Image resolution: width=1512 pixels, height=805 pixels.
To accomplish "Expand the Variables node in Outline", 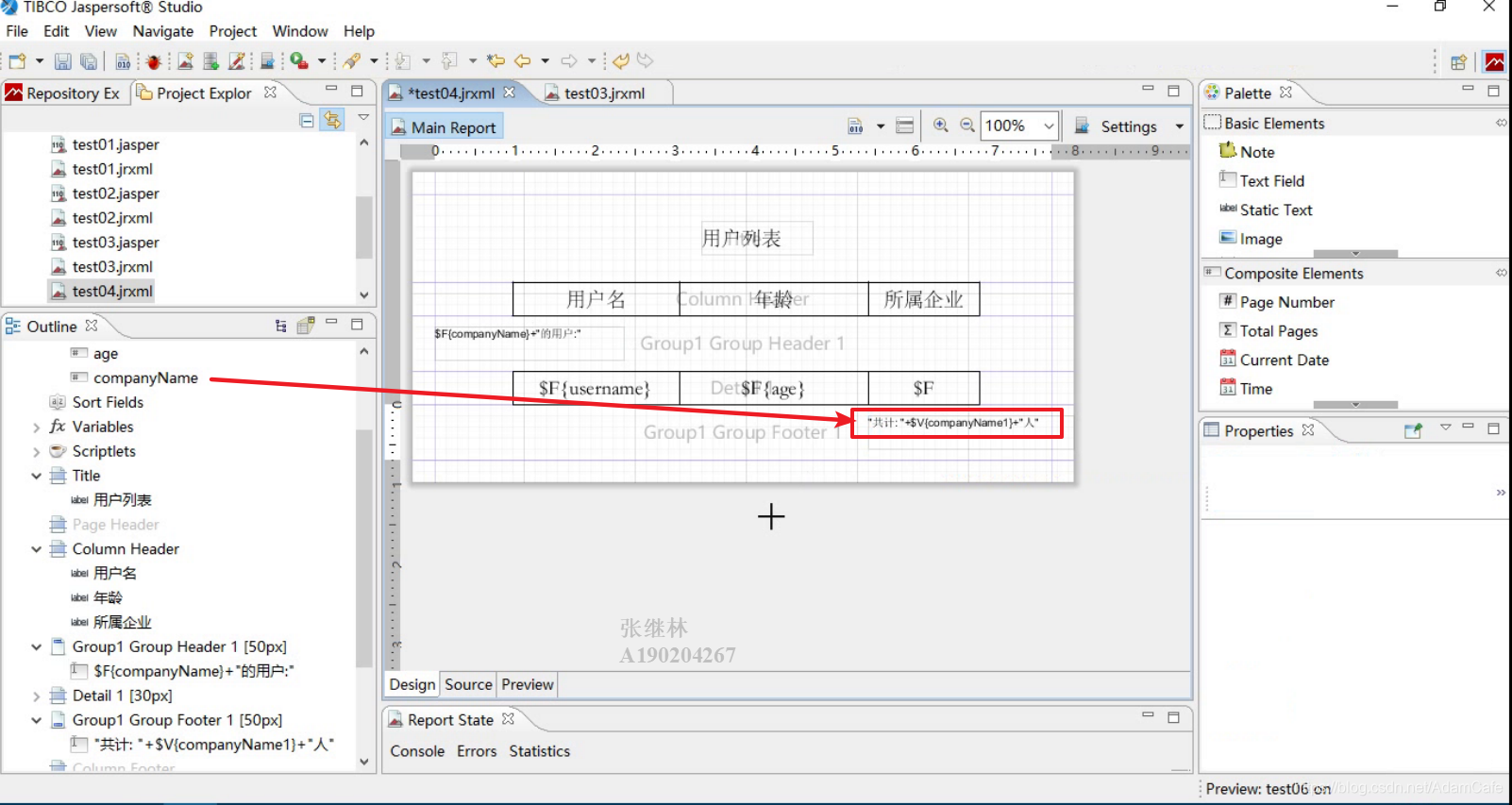I will pos(37,428).
